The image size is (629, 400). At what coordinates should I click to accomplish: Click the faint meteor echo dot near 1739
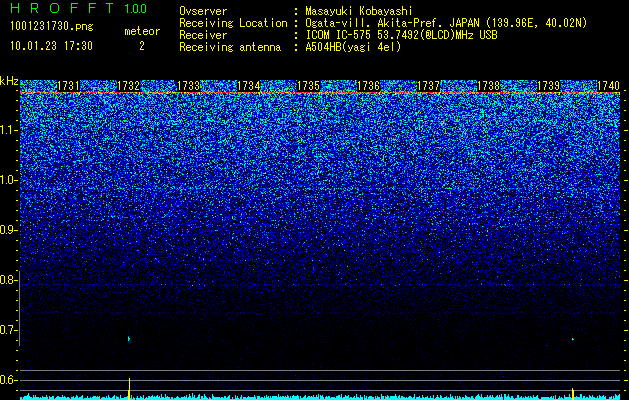tap(573, 339)
